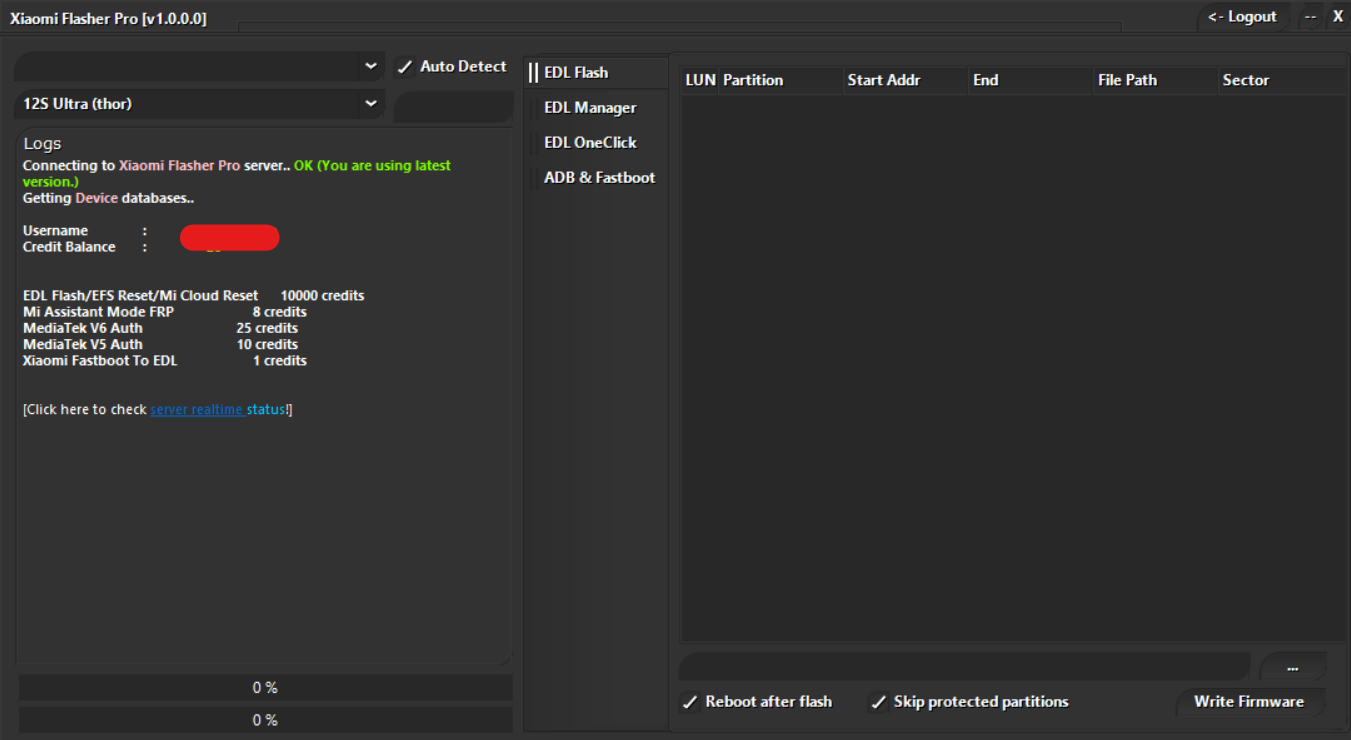Screen dimensions: 1351x740
Task: Disable Reboot after flash option
Action: [x=690, y=702]
